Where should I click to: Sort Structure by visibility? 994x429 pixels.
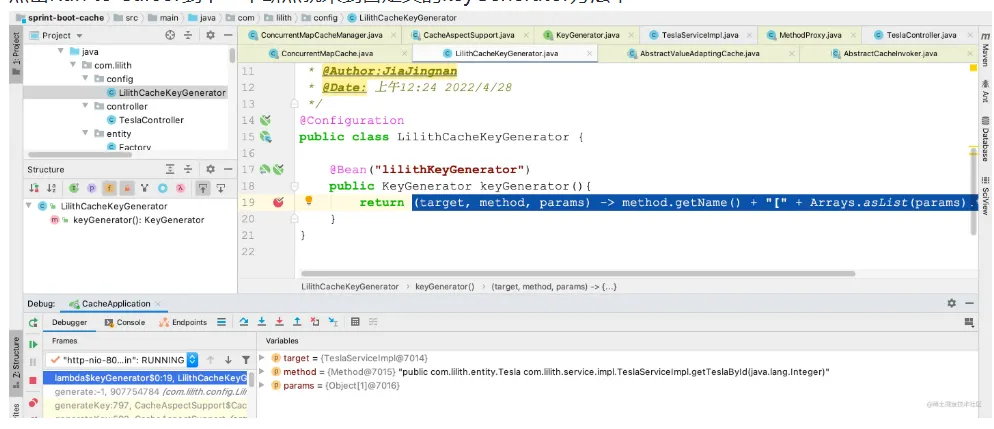pos(35,188)
